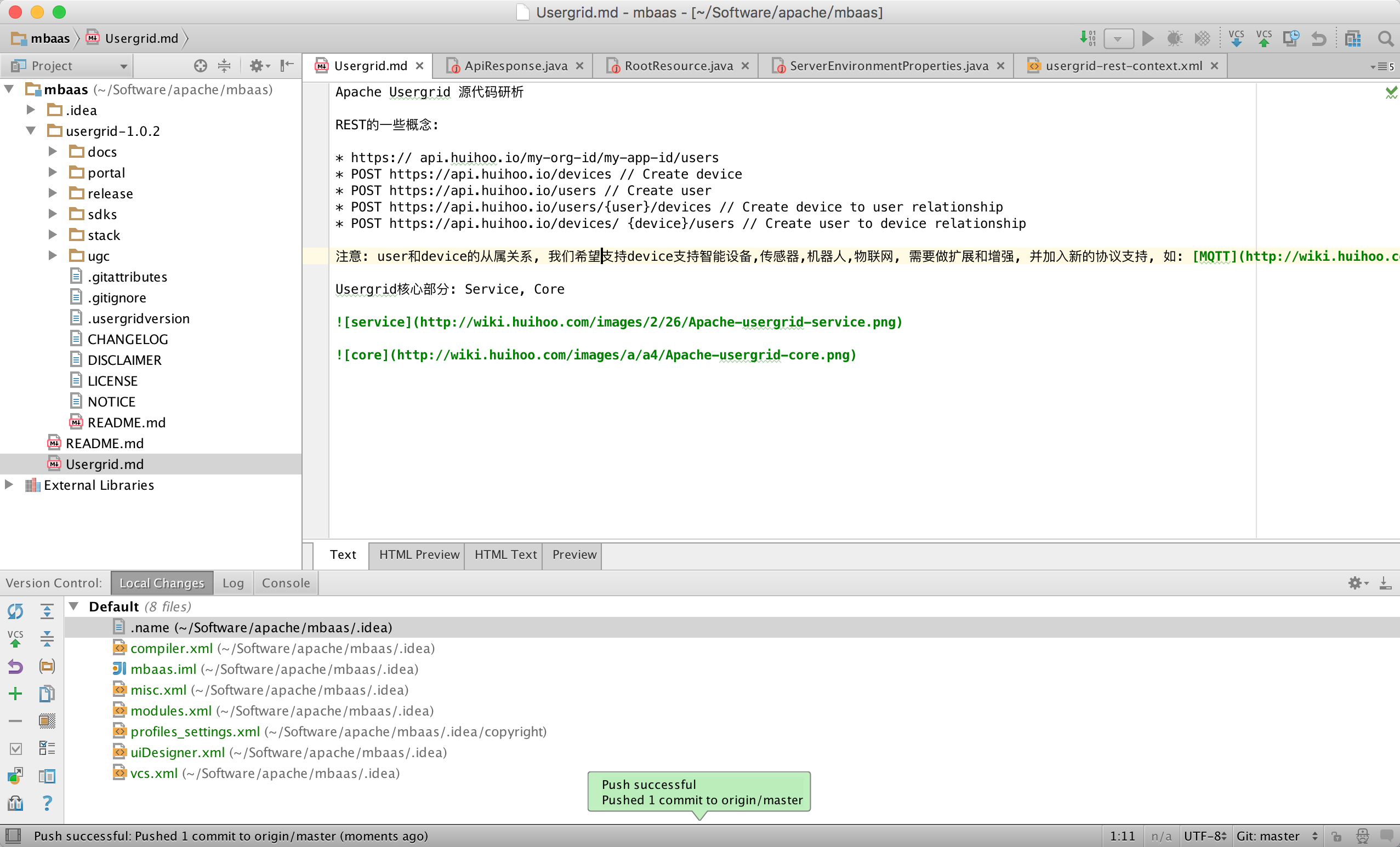
Task: Click UTF-8 encoding in status bar
Action: [1204, 835]
